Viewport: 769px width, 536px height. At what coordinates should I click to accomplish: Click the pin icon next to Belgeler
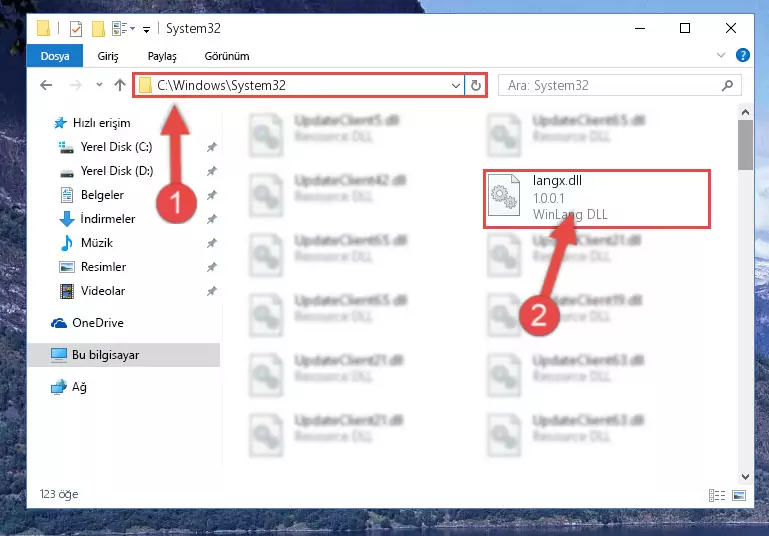pyautogui.click(x=211, y=195)
